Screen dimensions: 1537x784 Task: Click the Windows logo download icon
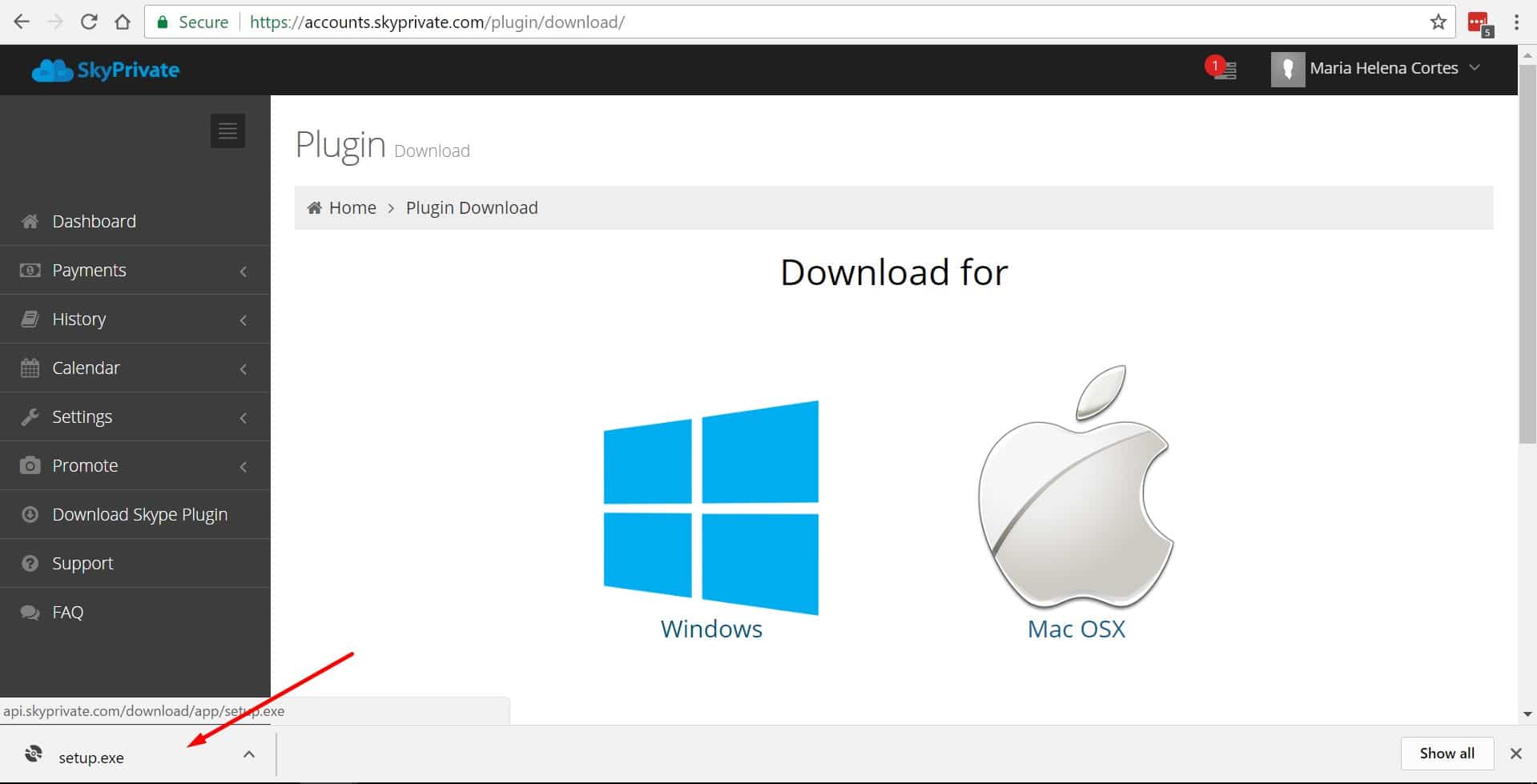[x=711, y=507]
